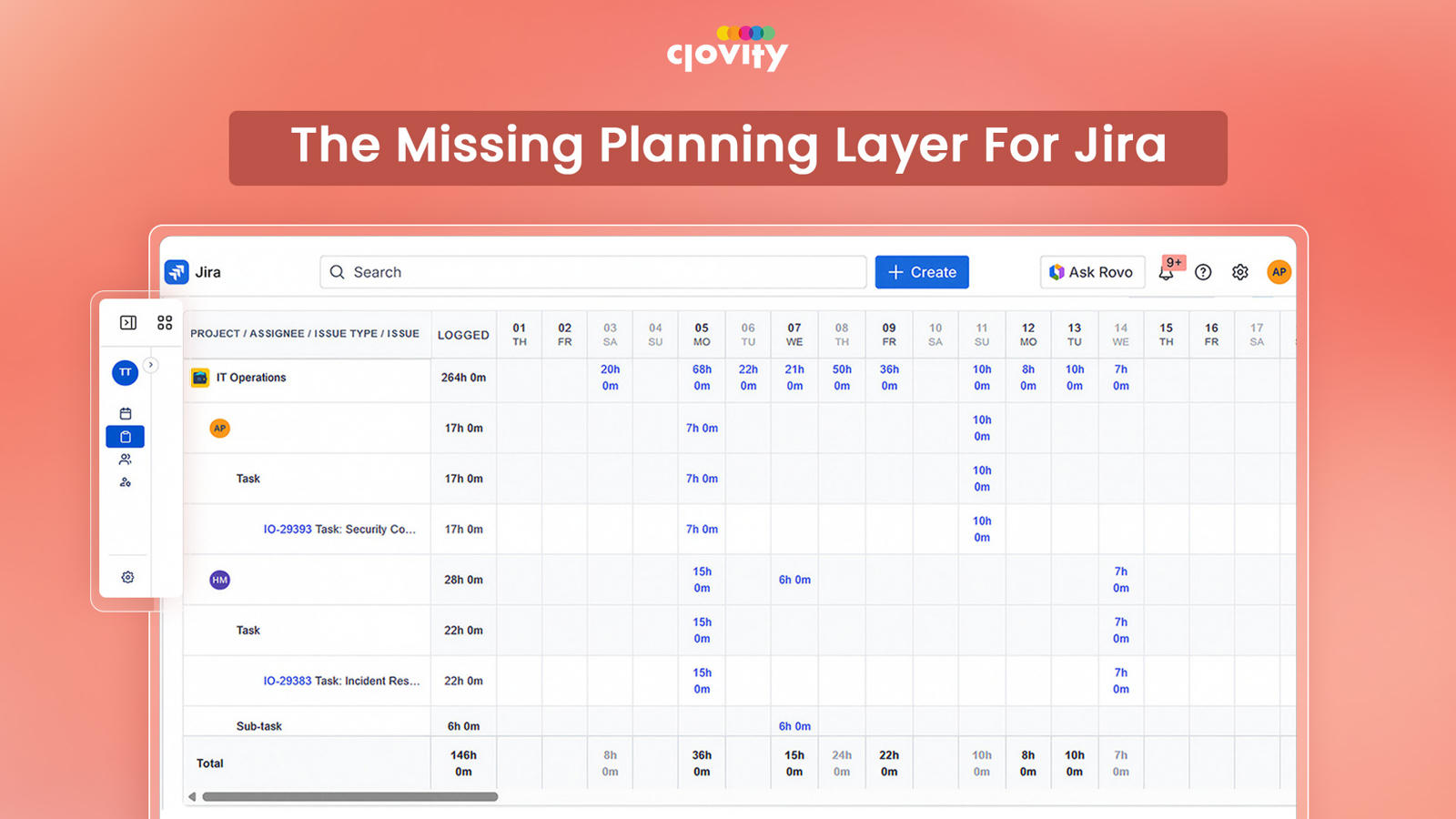Click the Jira logo icon
Viewport: 1456px width, 819px height.
coord(177,272)
